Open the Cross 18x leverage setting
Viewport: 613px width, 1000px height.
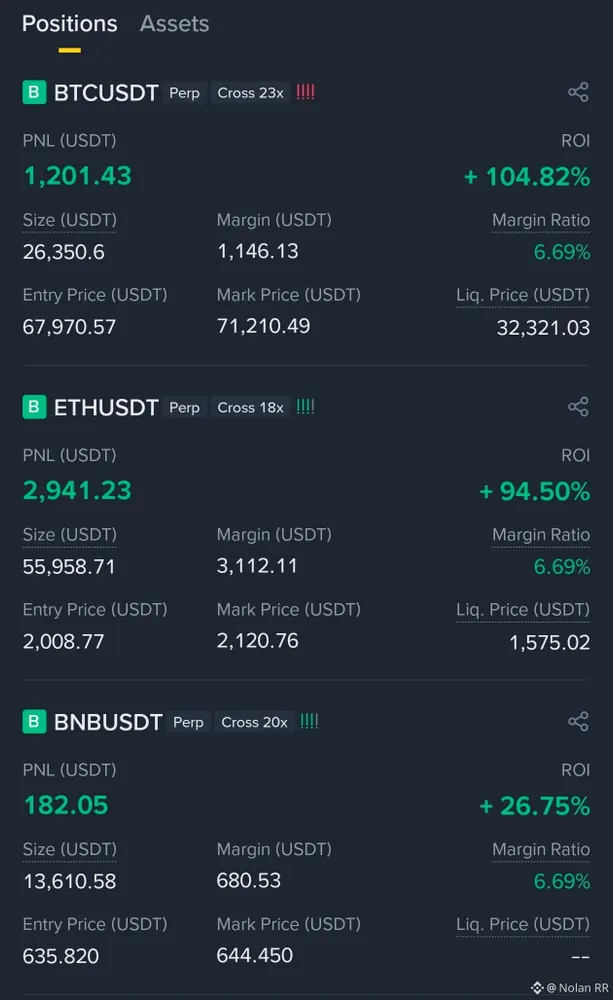tap(250, 407)
